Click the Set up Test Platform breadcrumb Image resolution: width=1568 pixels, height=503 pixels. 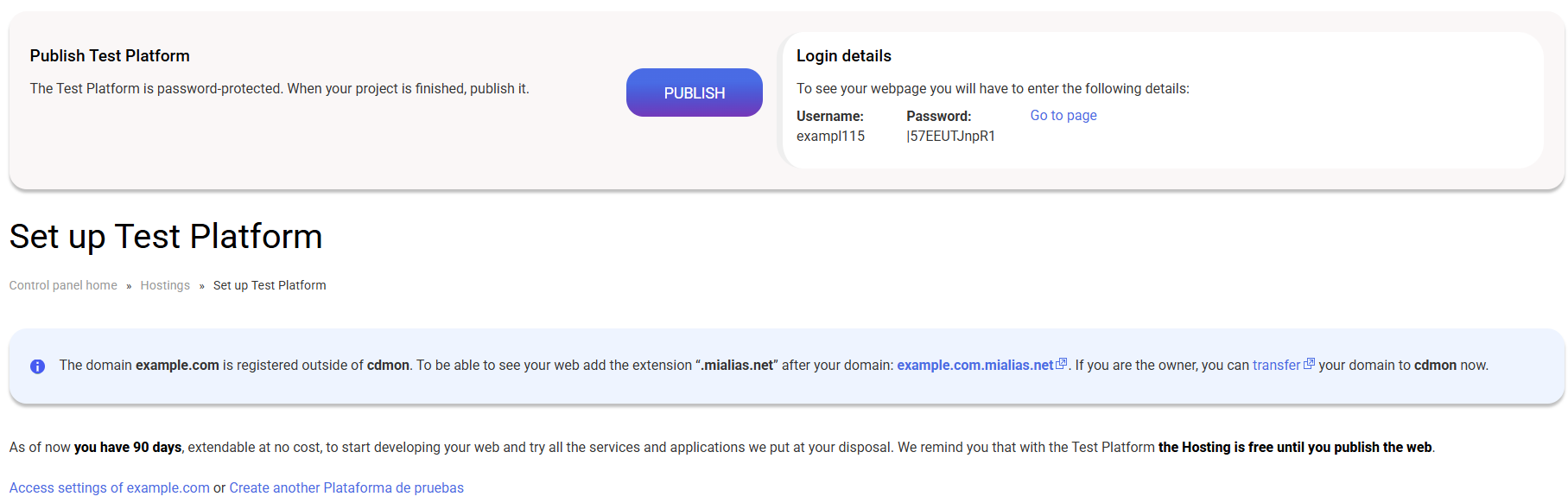[x=270, y=285]
